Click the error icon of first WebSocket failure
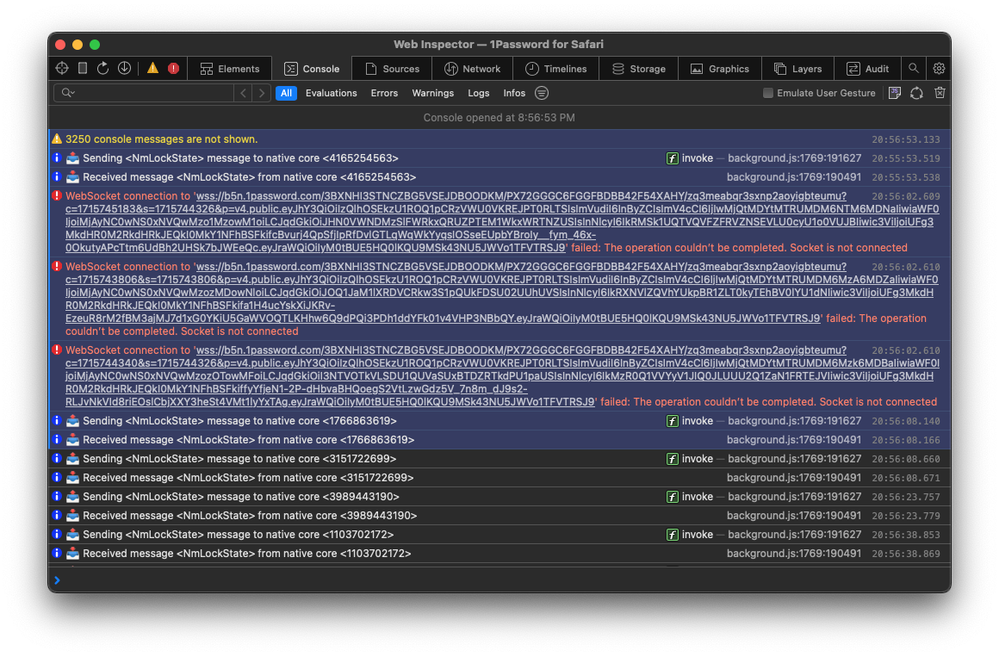 [x=57, y=196]
